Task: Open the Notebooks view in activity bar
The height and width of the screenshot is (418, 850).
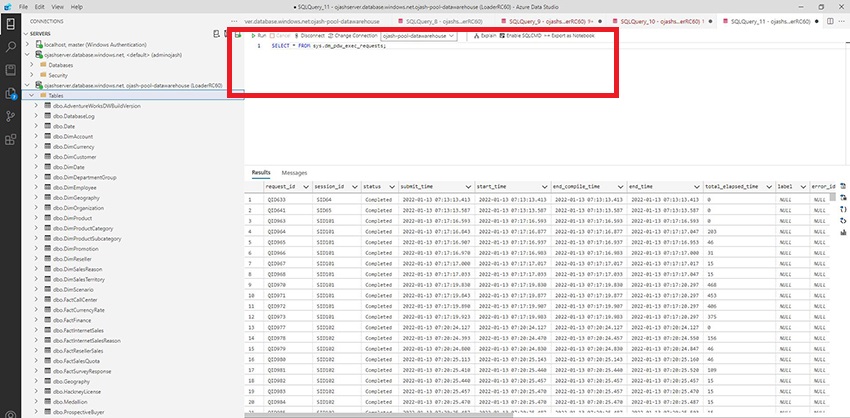Action: point(10,70)
